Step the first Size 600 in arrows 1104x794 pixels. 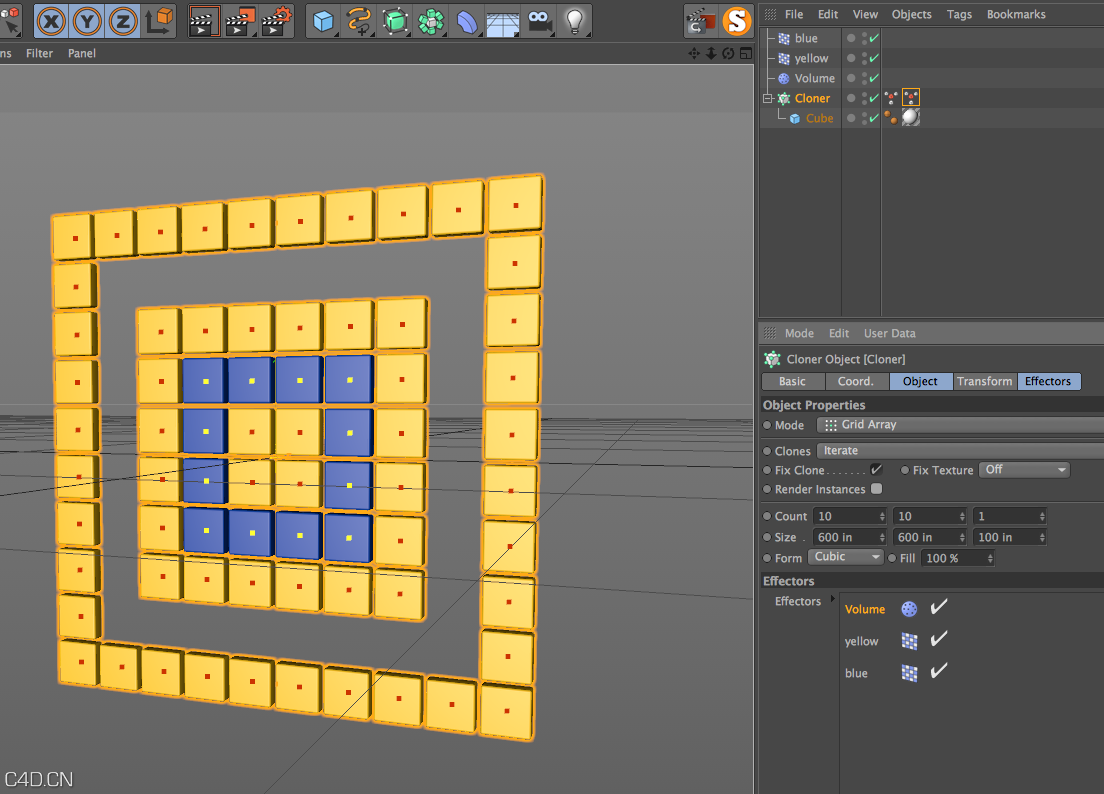point(882,537)
